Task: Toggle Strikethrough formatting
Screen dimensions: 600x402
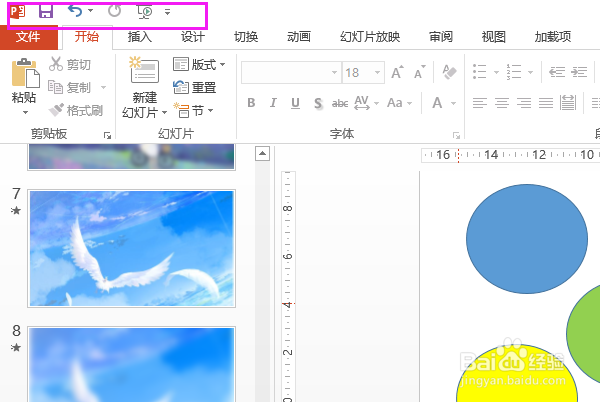Action: click(340, 103)
